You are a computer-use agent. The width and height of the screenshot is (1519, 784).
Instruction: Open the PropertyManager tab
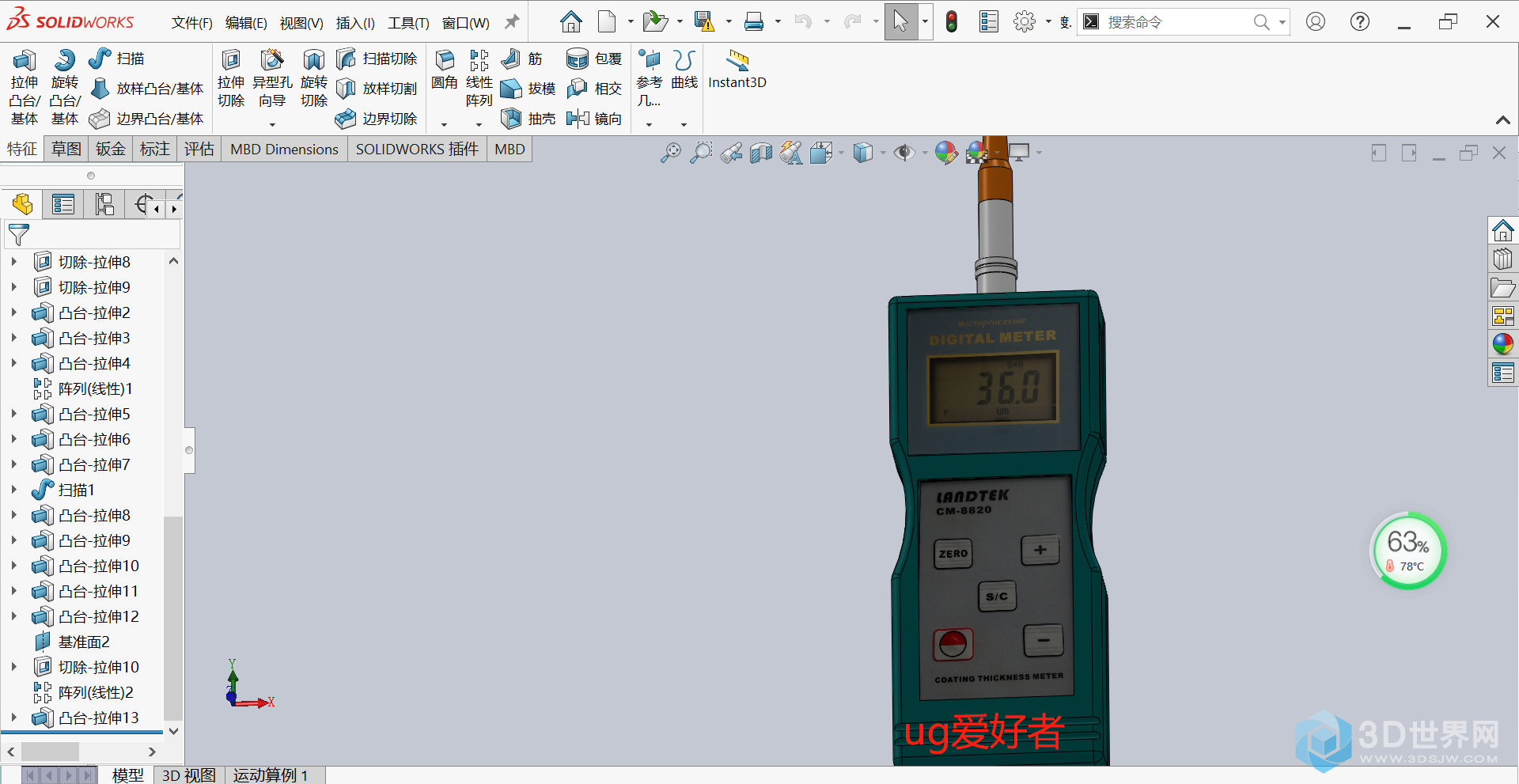click(63, 204)
